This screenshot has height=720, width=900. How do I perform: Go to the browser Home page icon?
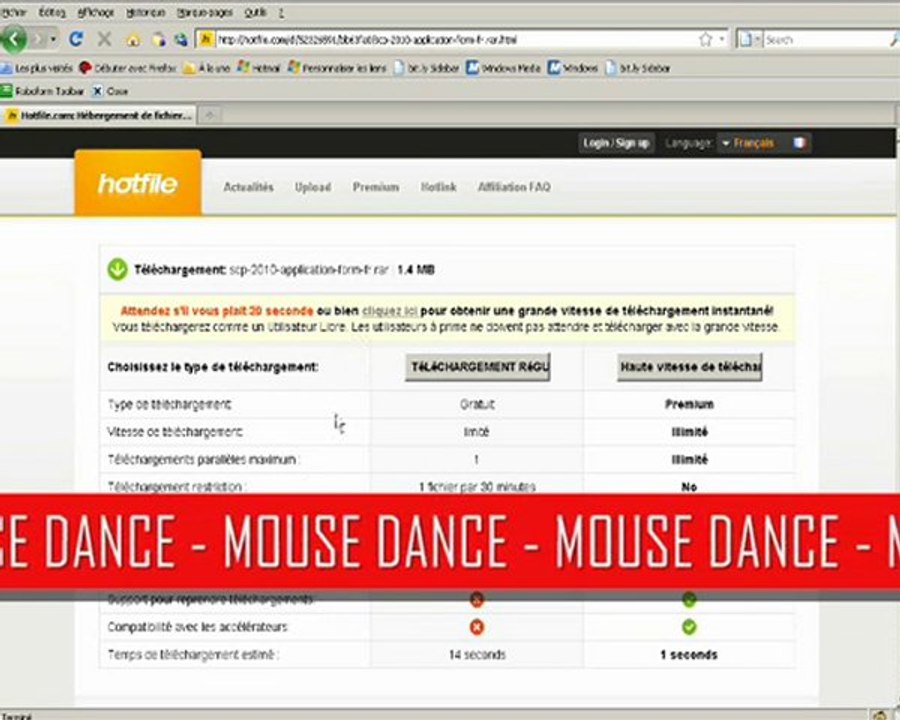(133, 40)
